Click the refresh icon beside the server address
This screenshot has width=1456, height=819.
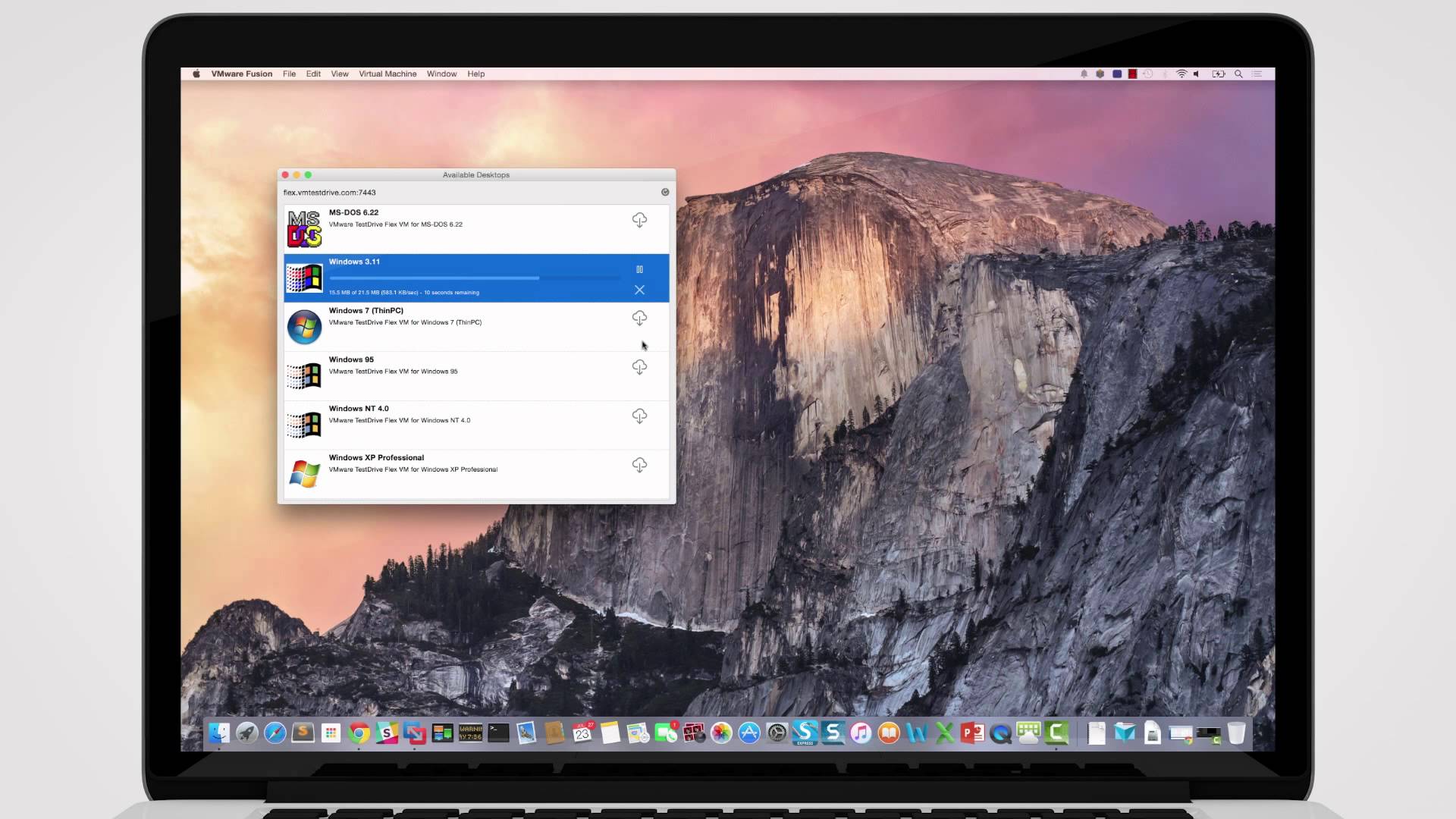click(665, 193)
